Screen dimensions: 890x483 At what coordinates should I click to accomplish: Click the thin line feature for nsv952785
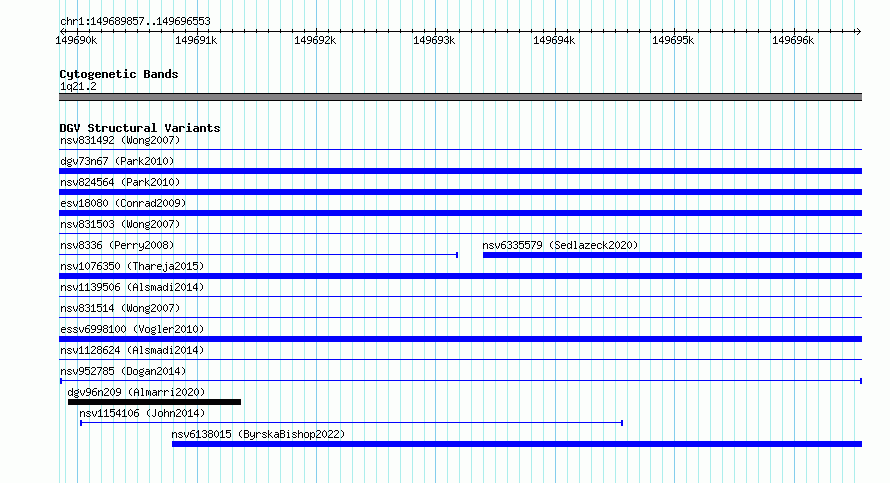click(460, 381)
